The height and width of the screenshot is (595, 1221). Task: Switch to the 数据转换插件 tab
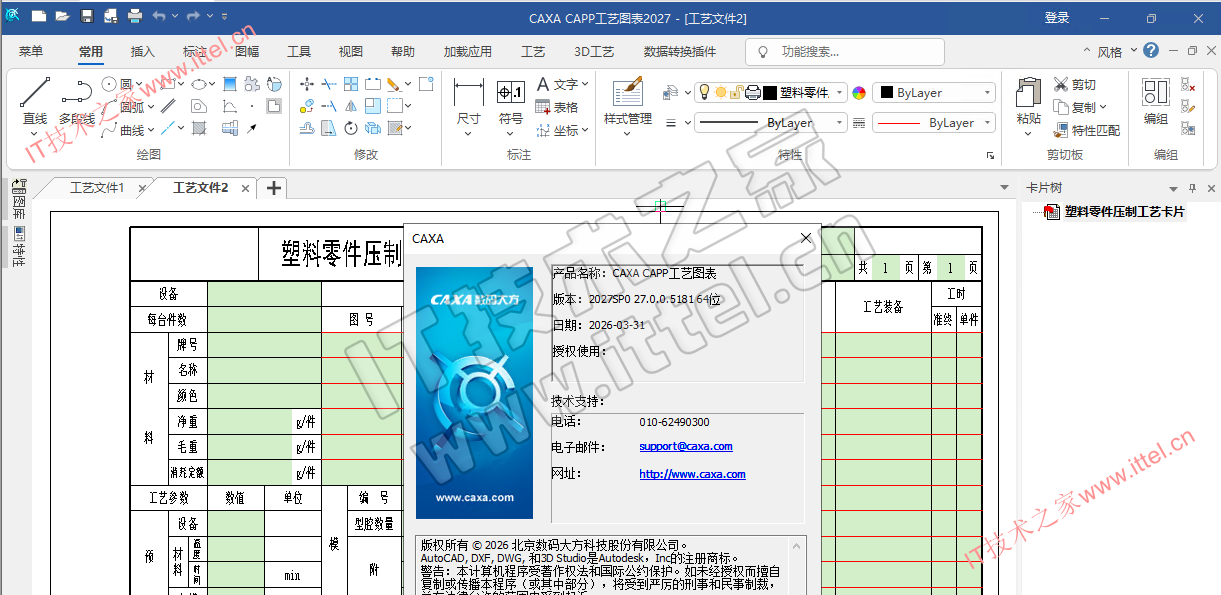click(680, 52)
